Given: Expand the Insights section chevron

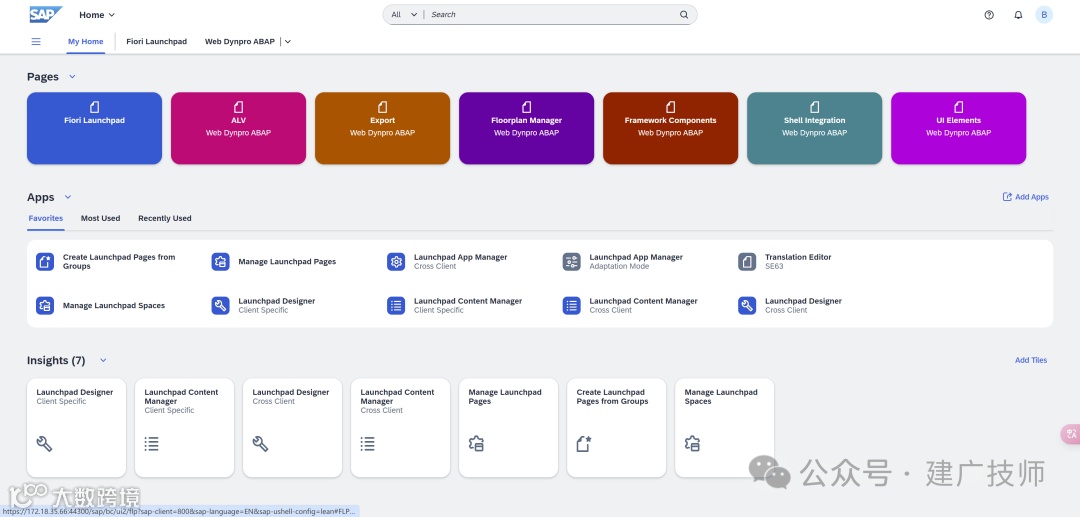Looking at the screenshot, I should click(x=103, y=360).
